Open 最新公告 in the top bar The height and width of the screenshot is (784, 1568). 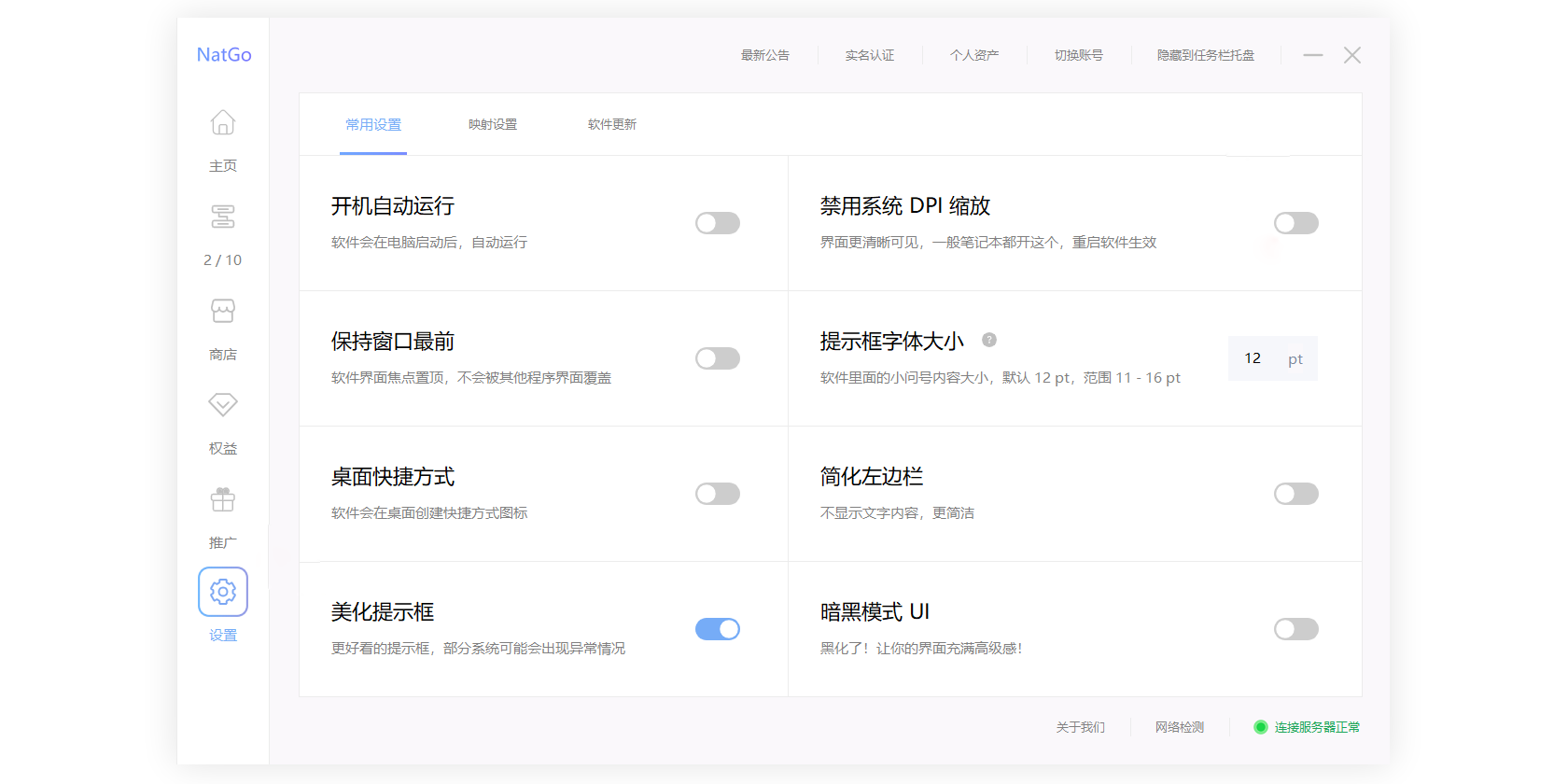(765, 56)
